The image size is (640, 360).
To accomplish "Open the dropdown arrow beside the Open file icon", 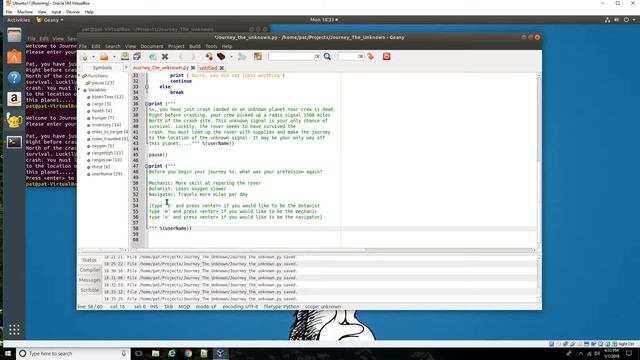I will click(114, 57).
